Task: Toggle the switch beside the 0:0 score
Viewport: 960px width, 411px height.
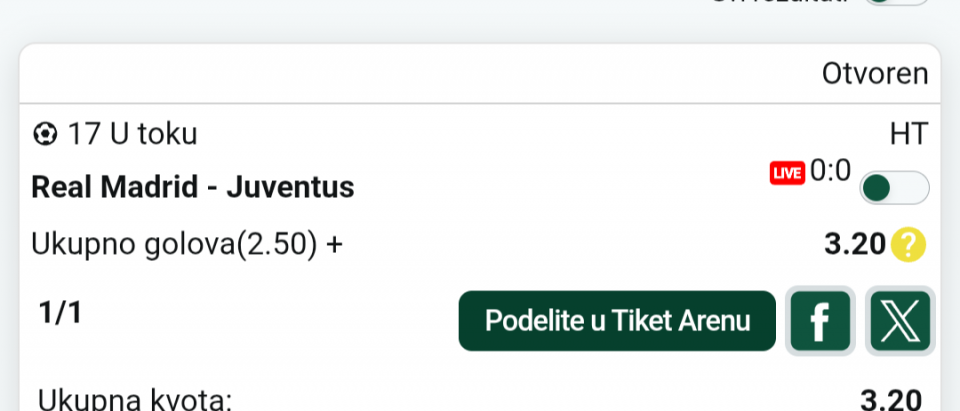Action: click(893, 188)
